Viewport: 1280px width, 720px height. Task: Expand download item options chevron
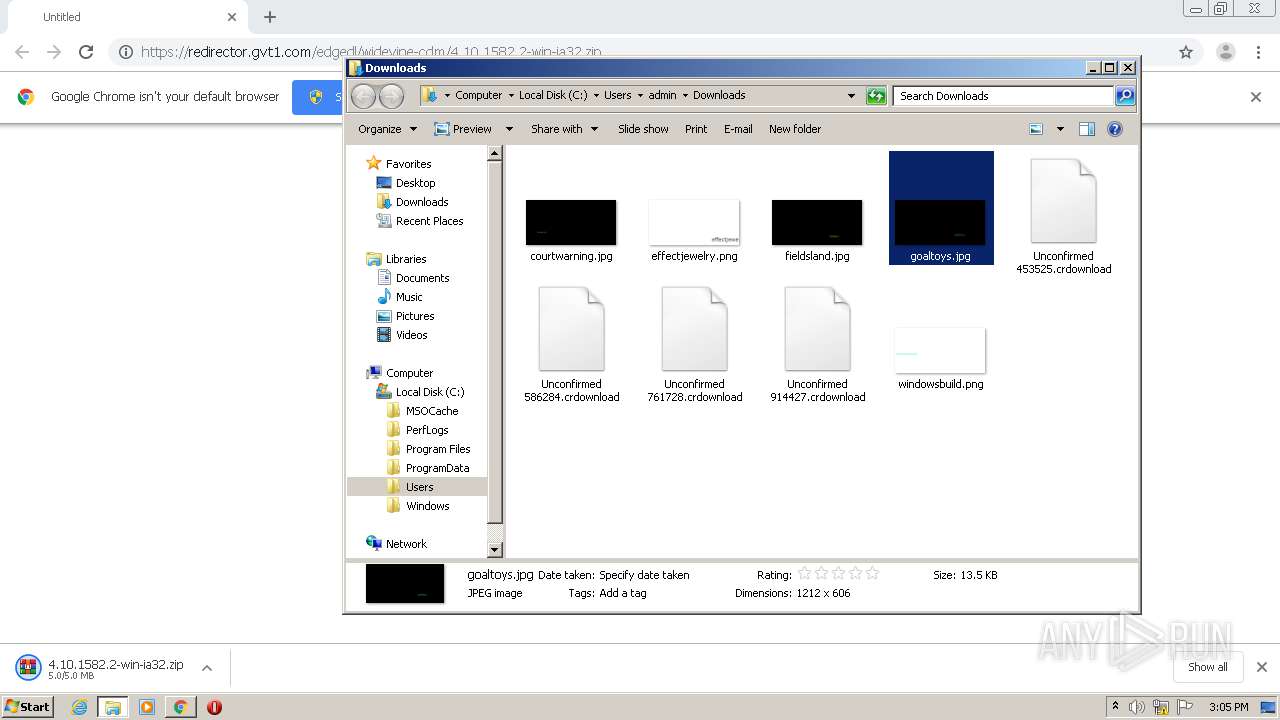point(207,668)
